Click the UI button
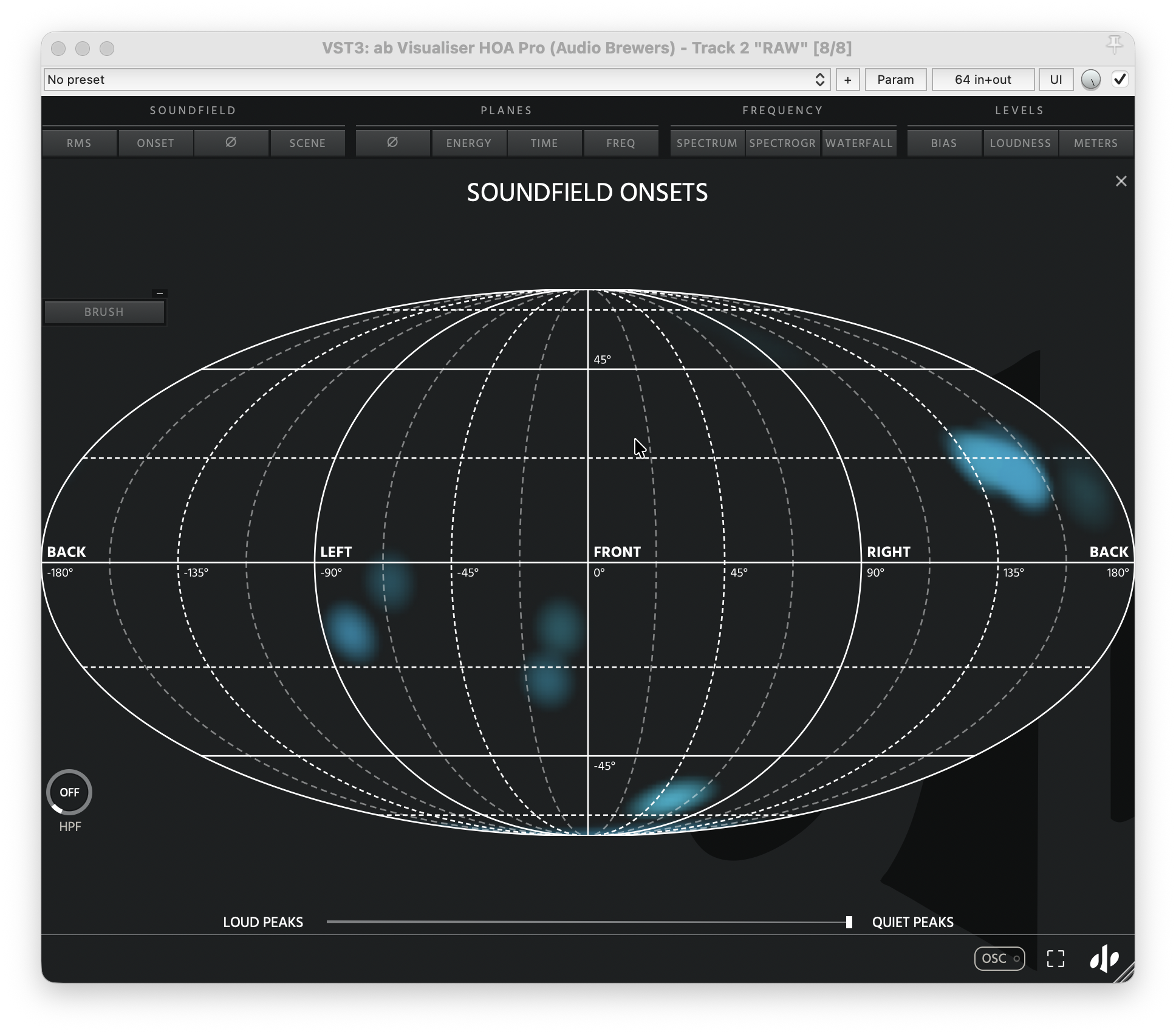This screenshot has width=1176, height=1034. click(1056, 80)
